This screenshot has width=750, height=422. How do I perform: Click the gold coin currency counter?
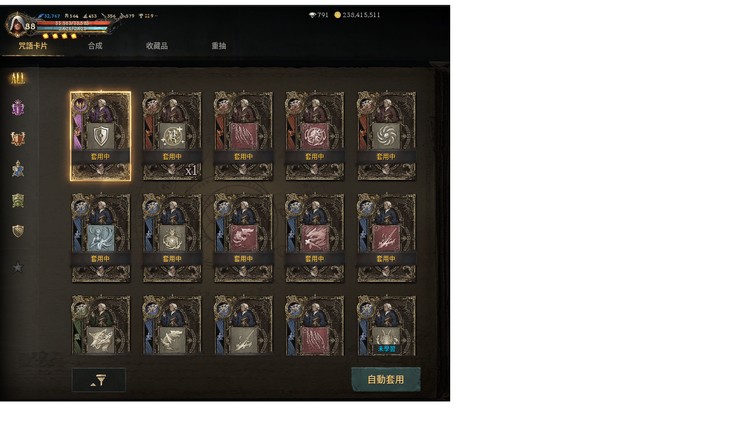coord(357,15)
